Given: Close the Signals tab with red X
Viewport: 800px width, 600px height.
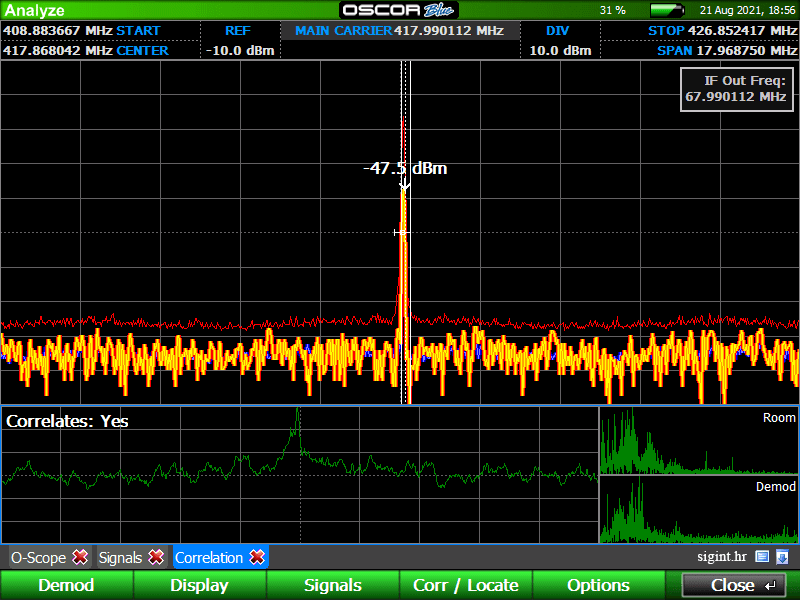Looking at the screenshot, I should click(156, 557).
